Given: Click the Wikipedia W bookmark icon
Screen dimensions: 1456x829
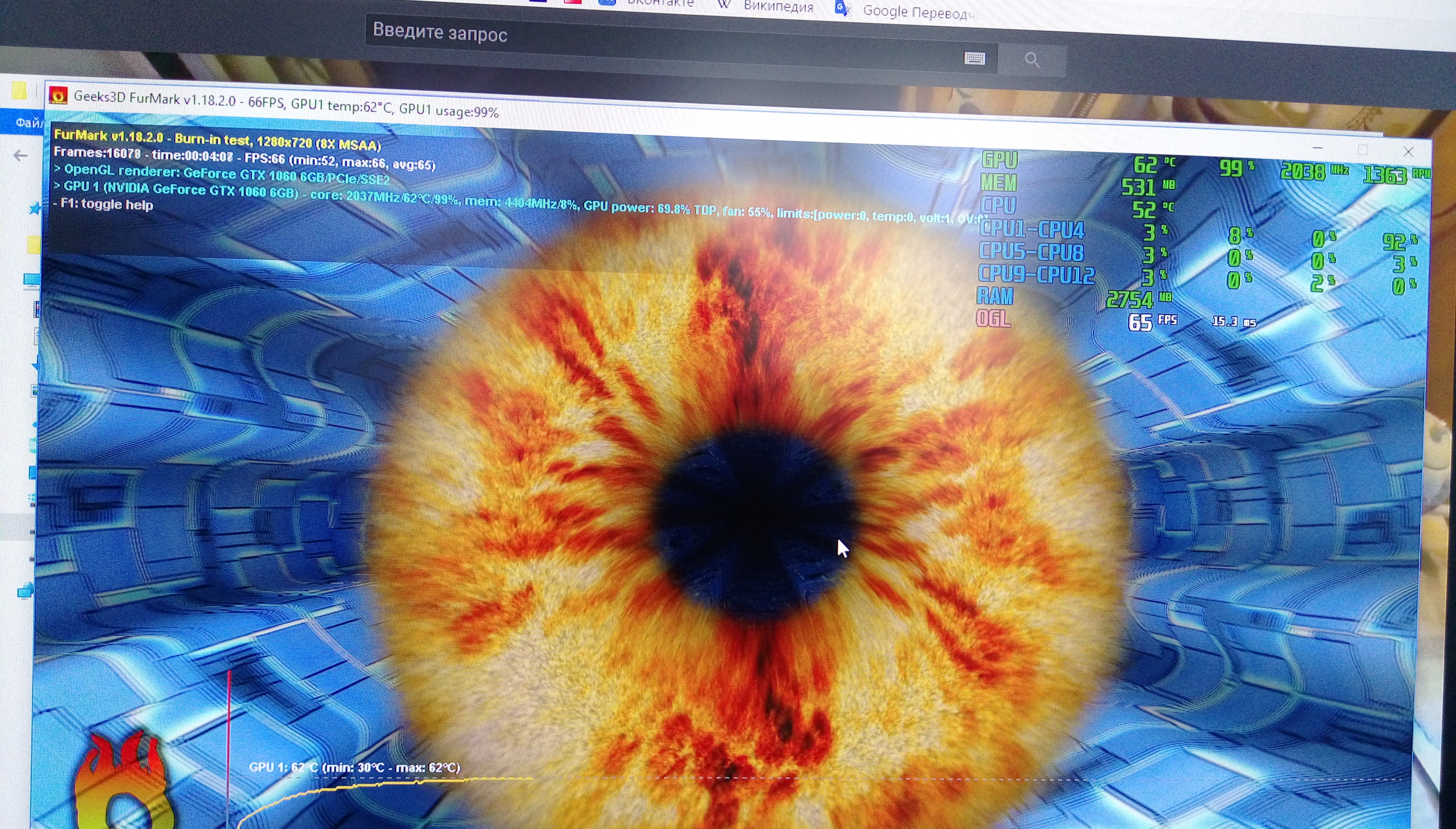Looking at the screenshot, I should [x=724, y=5].
